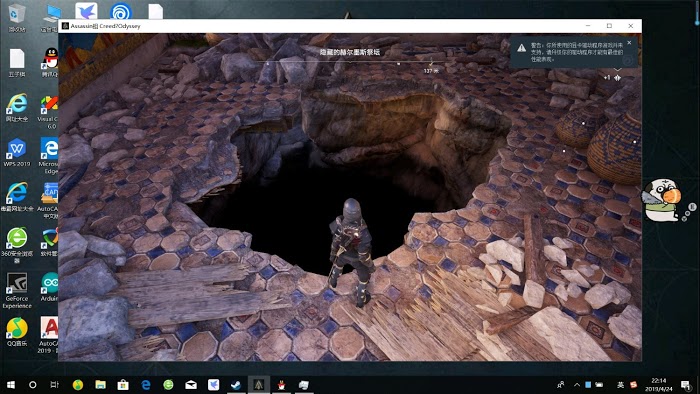This screenshot has width=700, height=394.
Task: Open the clock showing 22:14
Action: pos(658,385)
